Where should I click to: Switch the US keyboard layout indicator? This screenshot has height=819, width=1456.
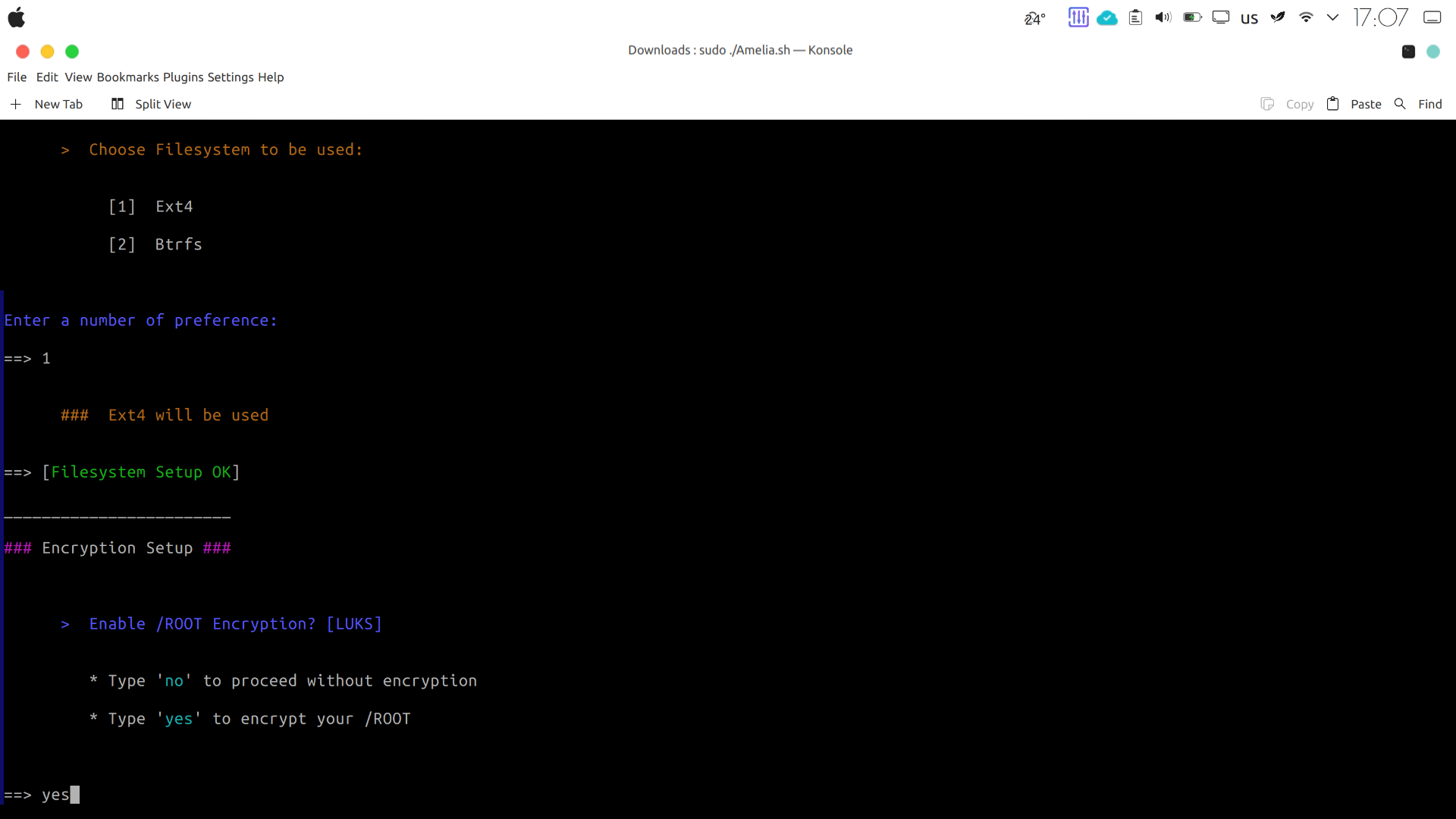[x=1249, y=18]
